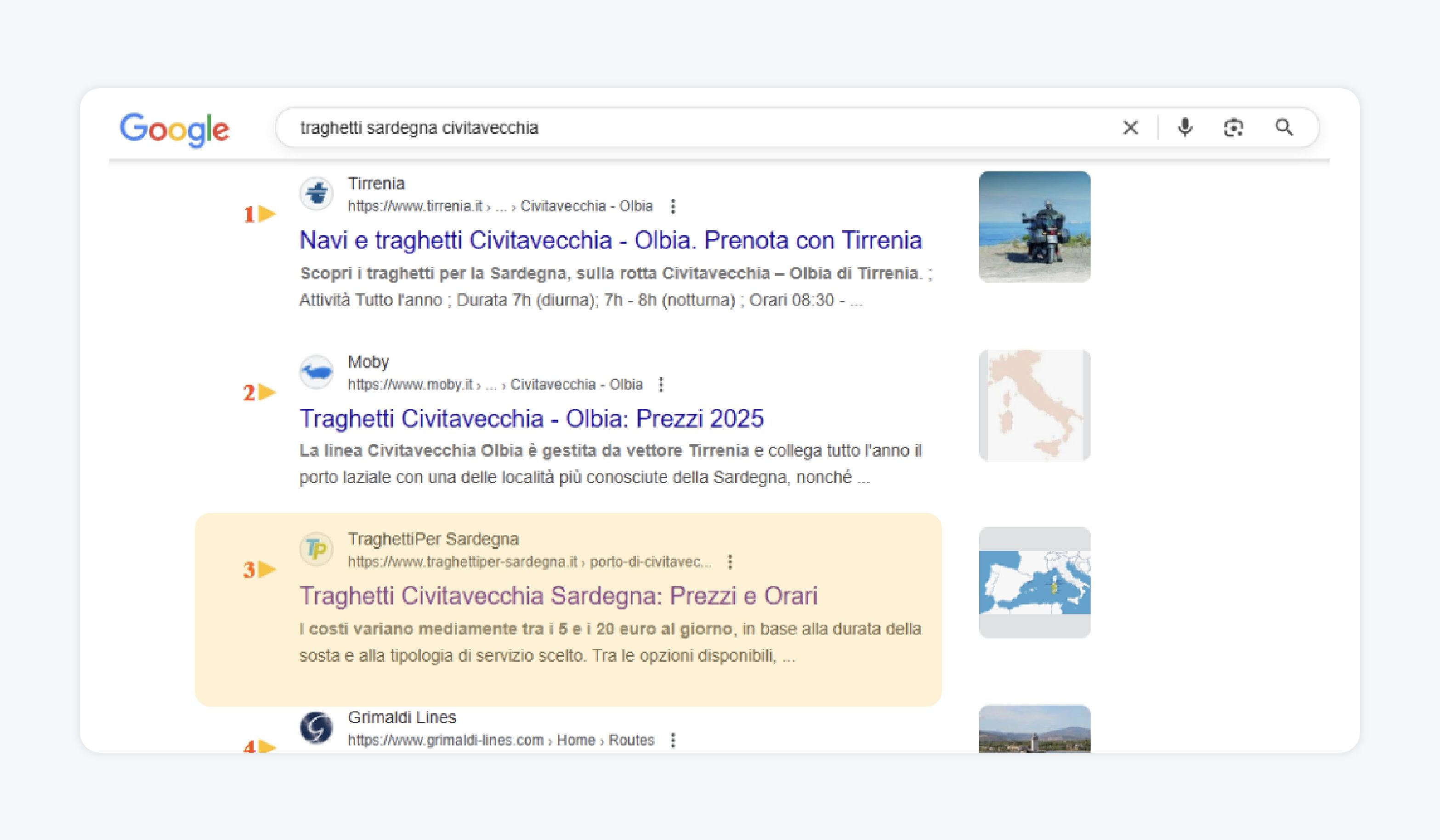Screen dimensions: 1440x840
Task: Open the Italy map thumbnail of Moby result
Action: [1034, 405]
